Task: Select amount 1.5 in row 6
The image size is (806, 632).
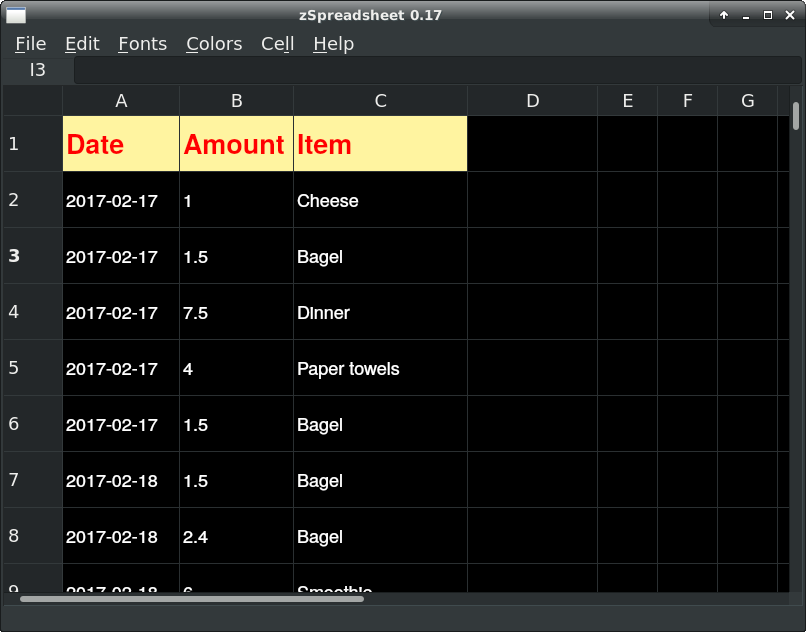Action: click(236, 424)
